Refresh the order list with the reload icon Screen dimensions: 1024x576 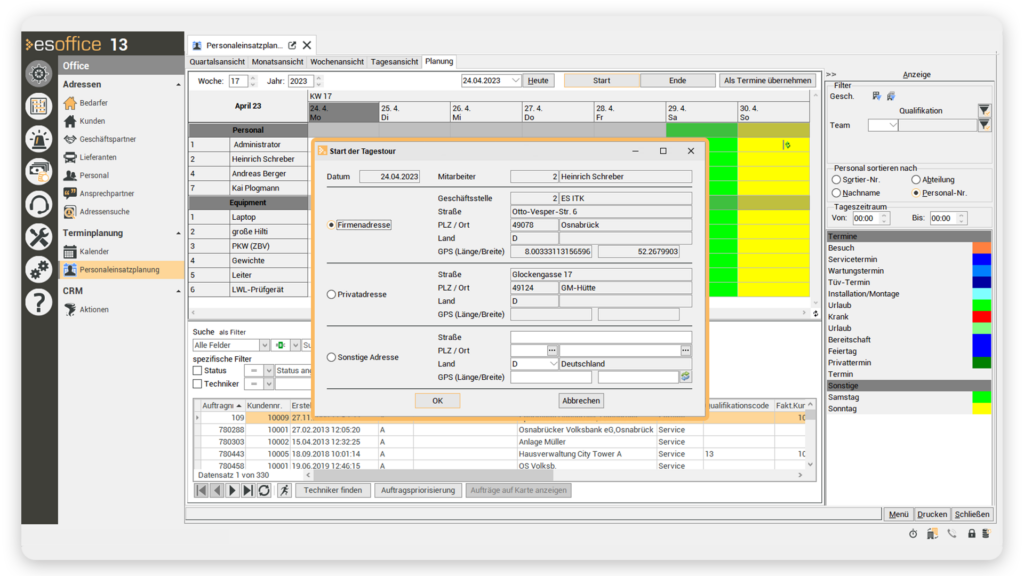[x=264, y=490]
